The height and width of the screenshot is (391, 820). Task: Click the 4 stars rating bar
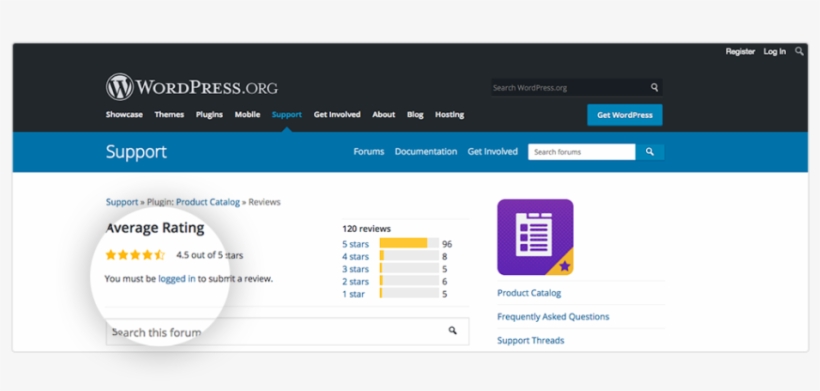point(409,256)
